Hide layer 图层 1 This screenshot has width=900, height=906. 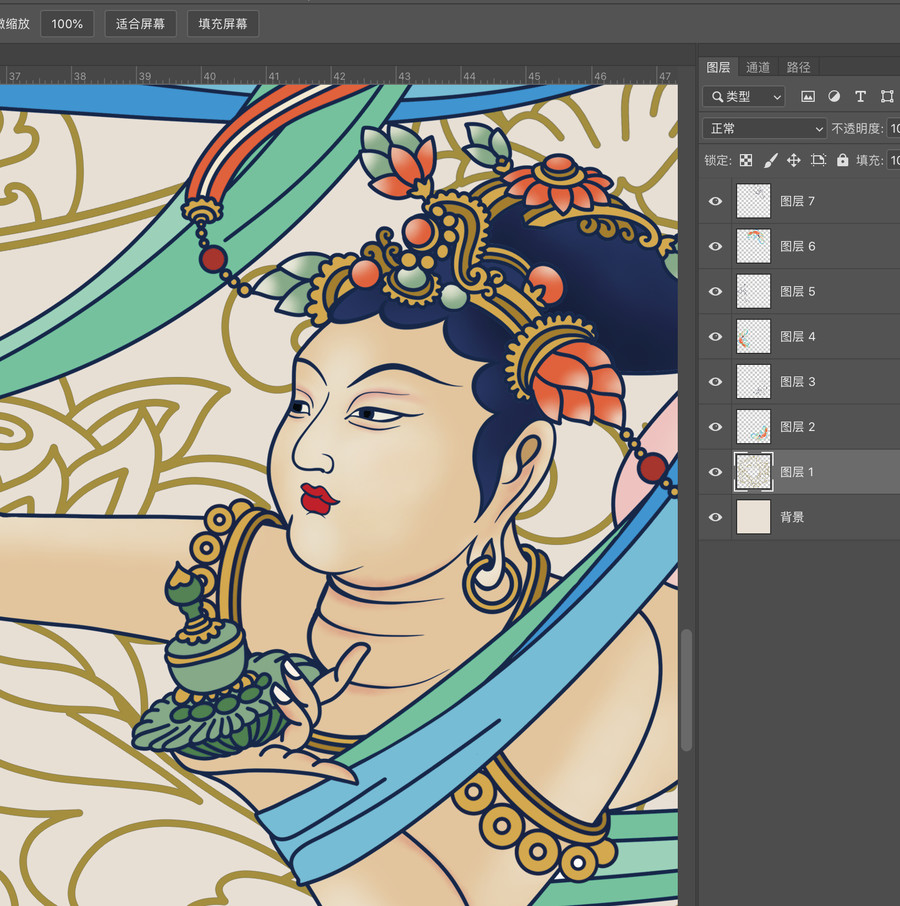tap(715, 471)
